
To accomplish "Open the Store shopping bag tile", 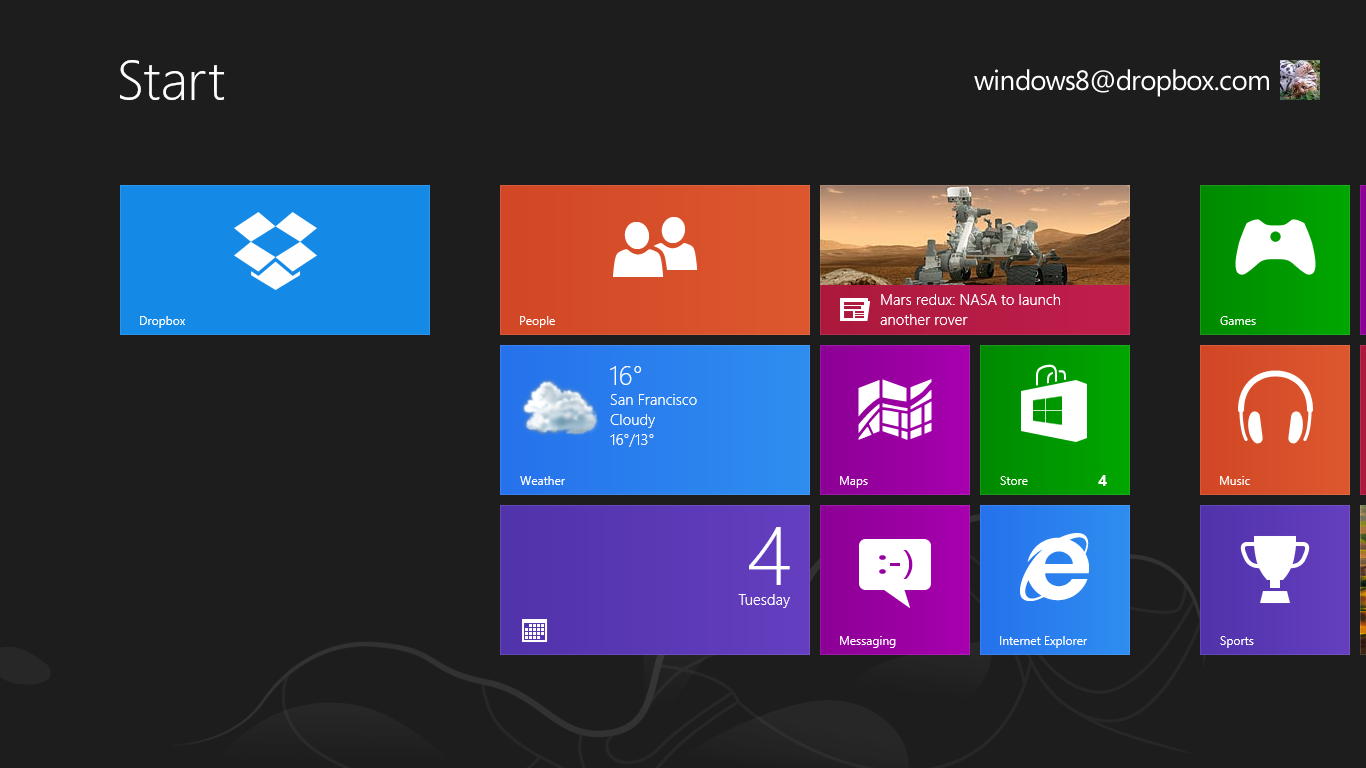I will point(1055,420).
